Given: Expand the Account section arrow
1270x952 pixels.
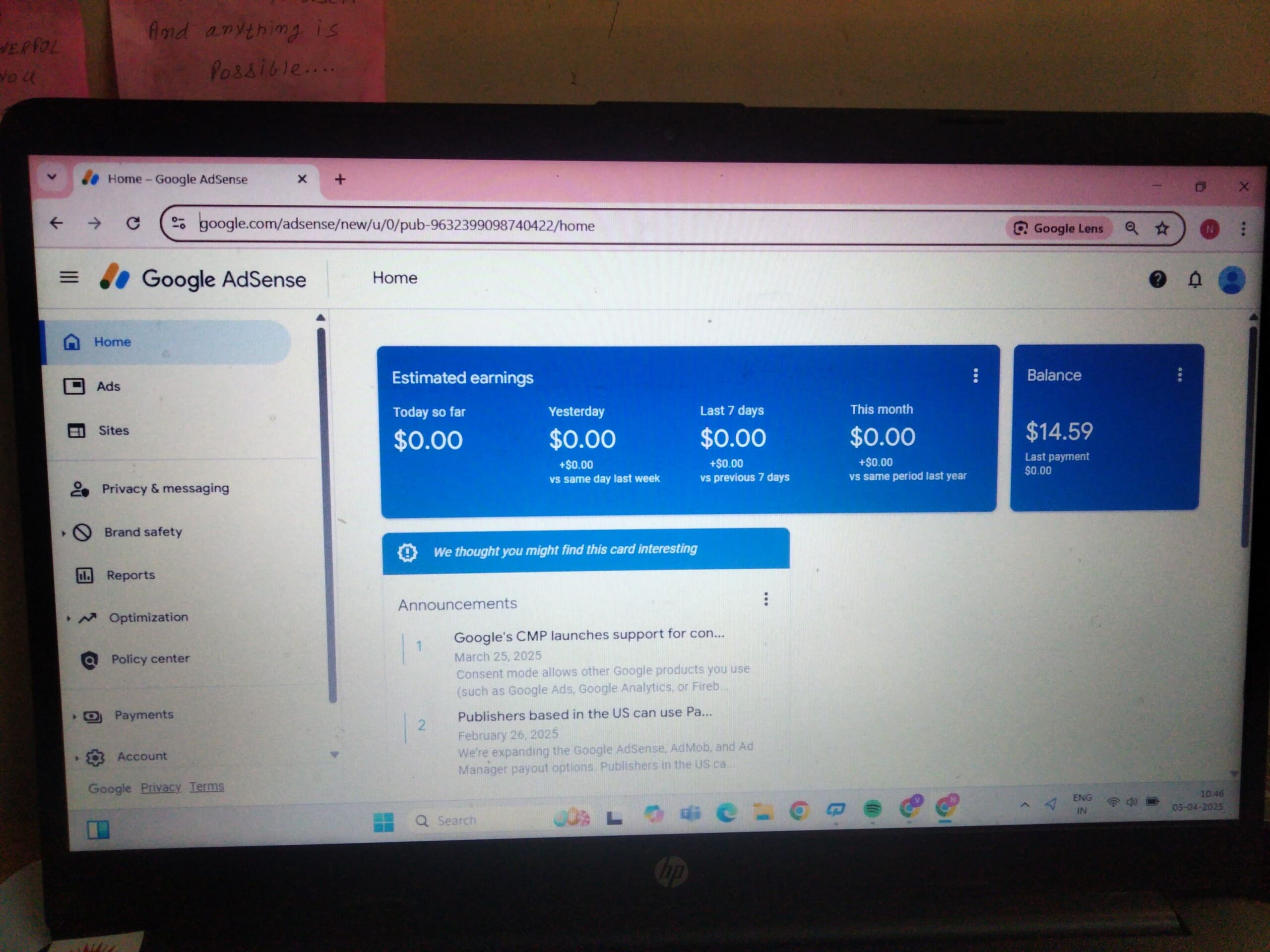Looking at the screenshot, I should [x=77, y=758].
